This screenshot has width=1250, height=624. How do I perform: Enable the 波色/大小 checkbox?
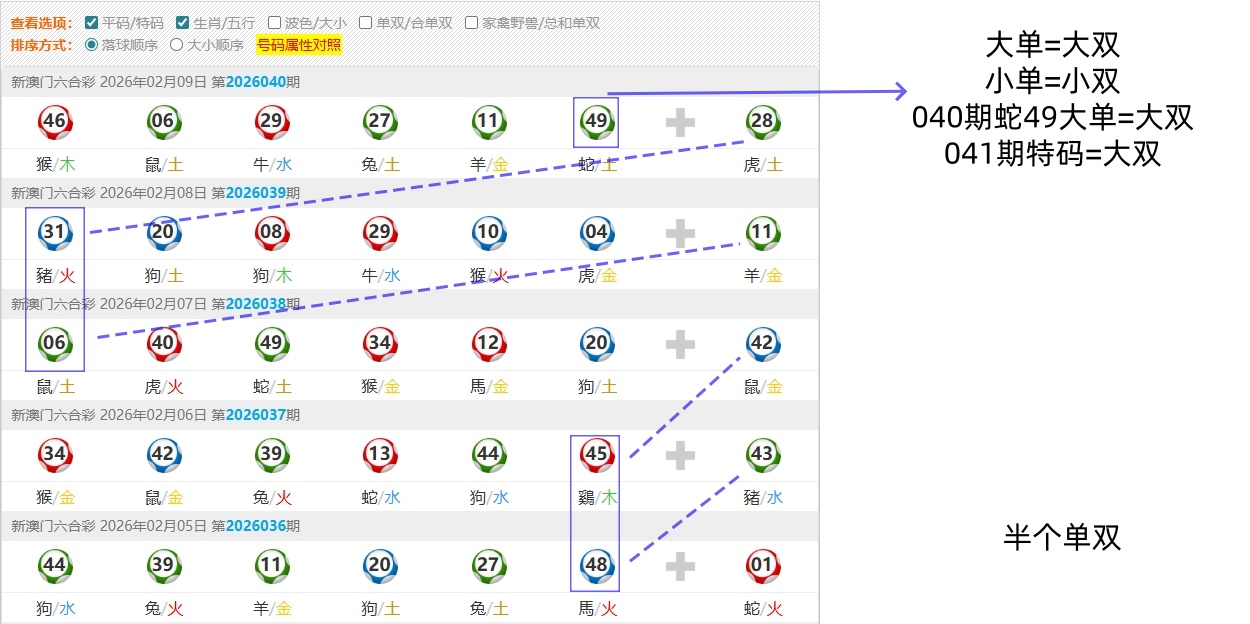(x=274, y=22)
